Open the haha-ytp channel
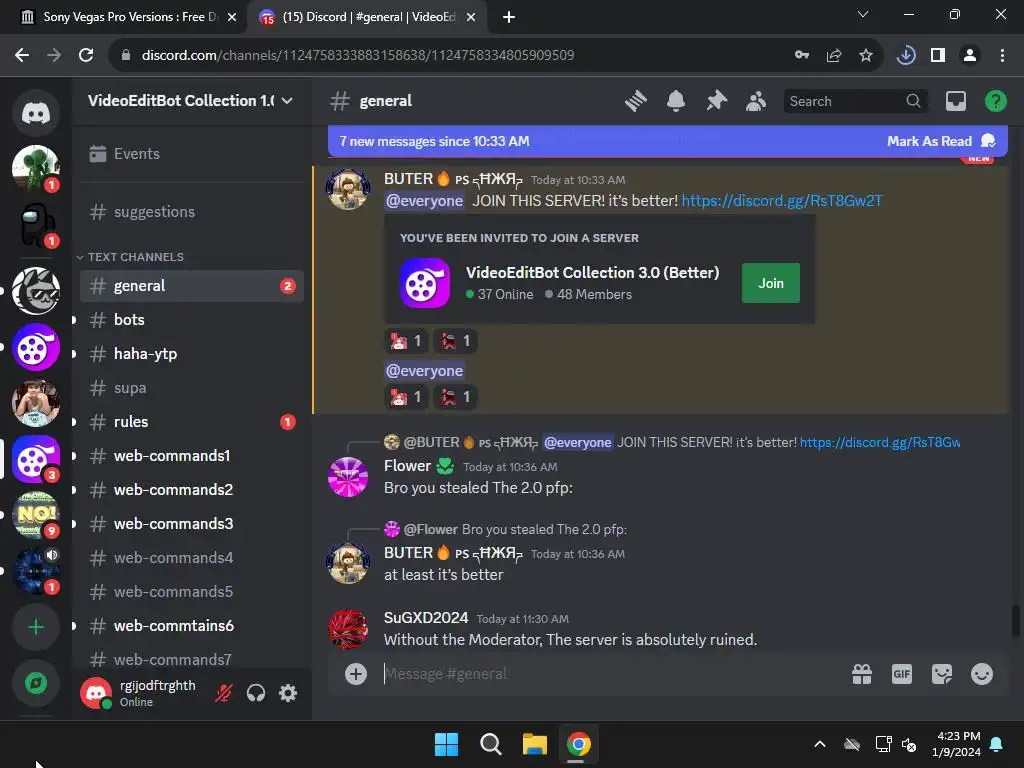 click(191, 354)
